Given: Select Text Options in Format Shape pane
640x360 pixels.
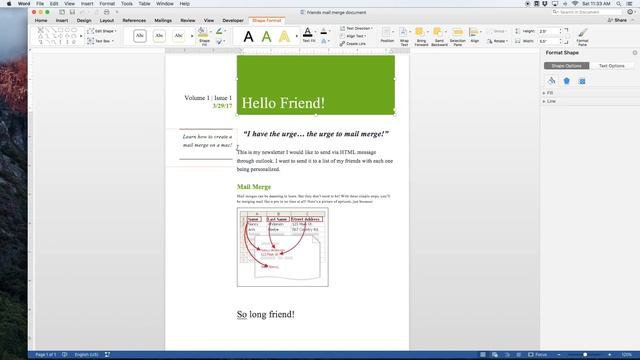Looking at the screenshot, I should tap(611, 66).
